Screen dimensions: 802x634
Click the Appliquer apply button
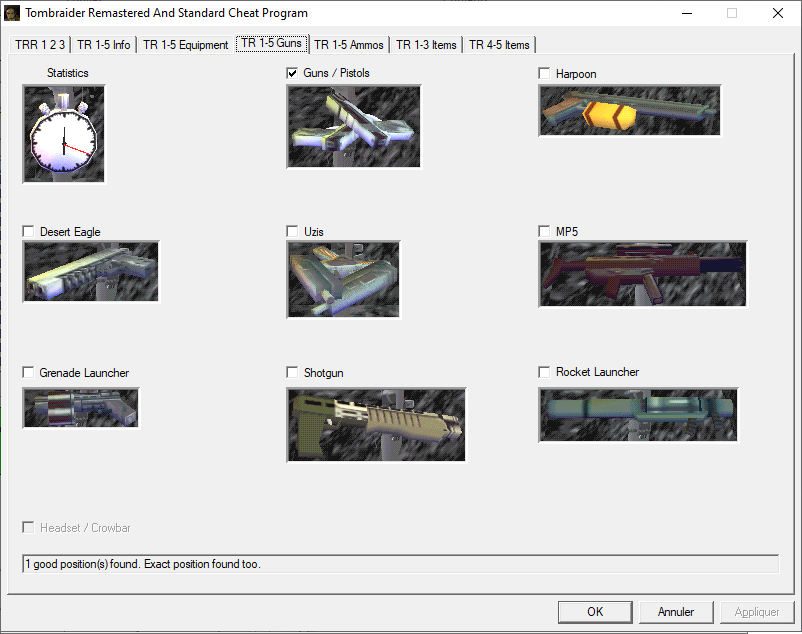tap(757, 612)
